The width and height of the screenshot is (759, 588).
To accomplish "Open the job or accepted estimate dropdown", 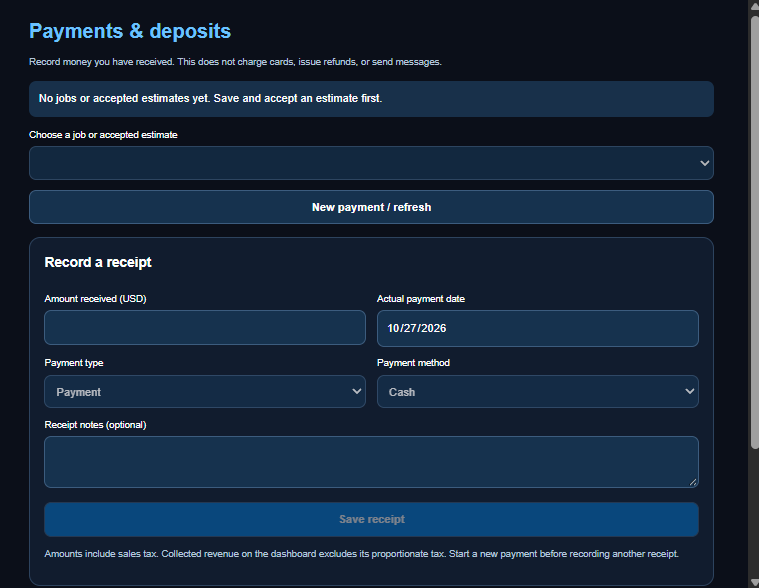I will [371, 163].
